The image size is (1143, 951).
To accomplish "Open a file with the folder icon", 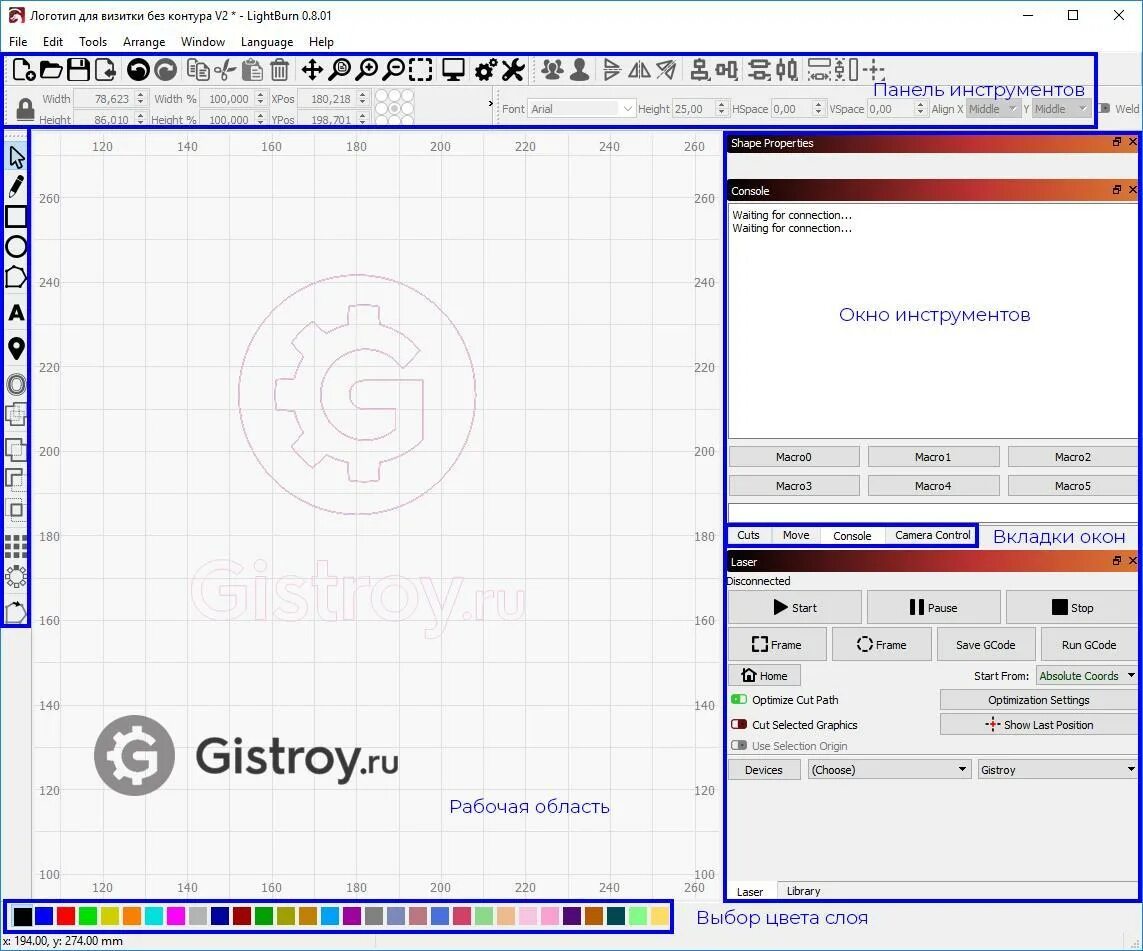I will 51,70.
